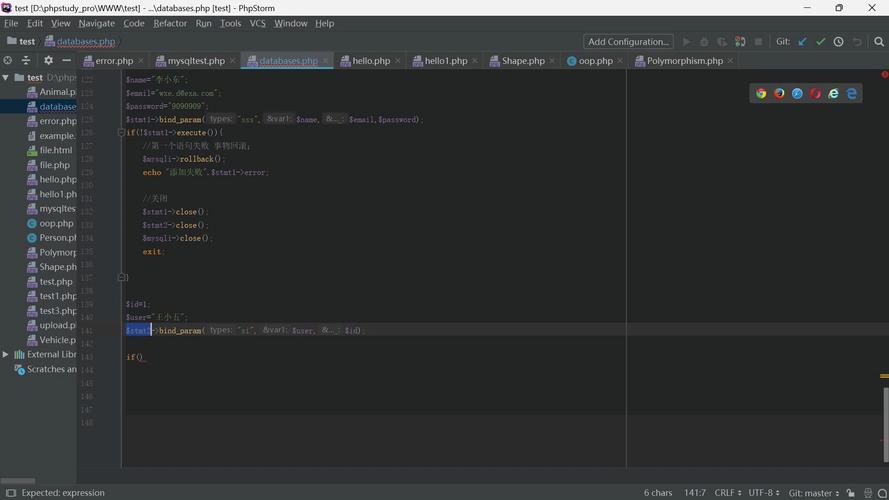The height and width of the screenshot is (500, 889).
Task: Click the editor vertical scrollbar thumb
Action: [x=885, y=424]
